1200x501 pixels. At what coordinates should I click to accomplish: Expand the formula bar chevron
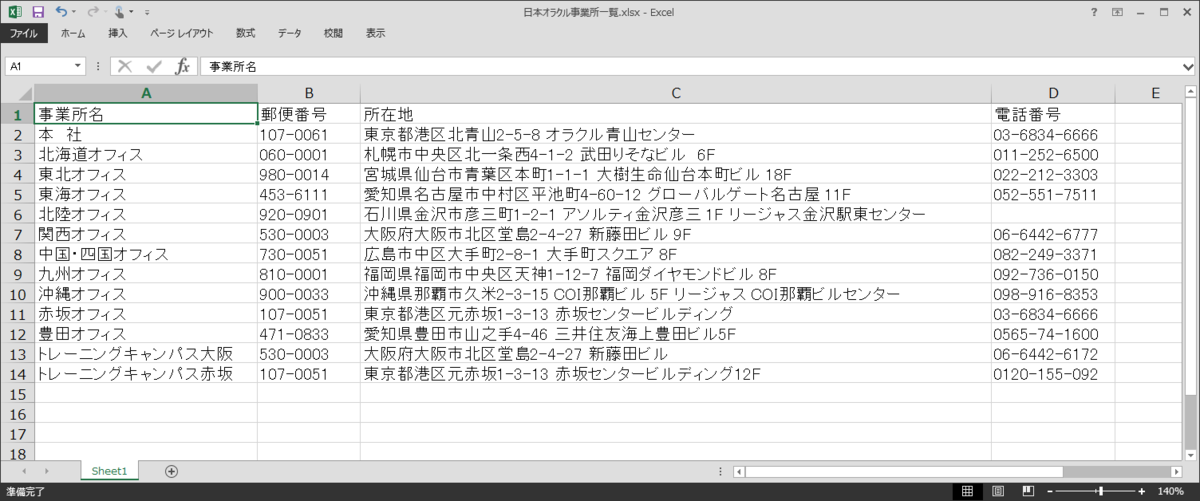[x=1187, y=66]
